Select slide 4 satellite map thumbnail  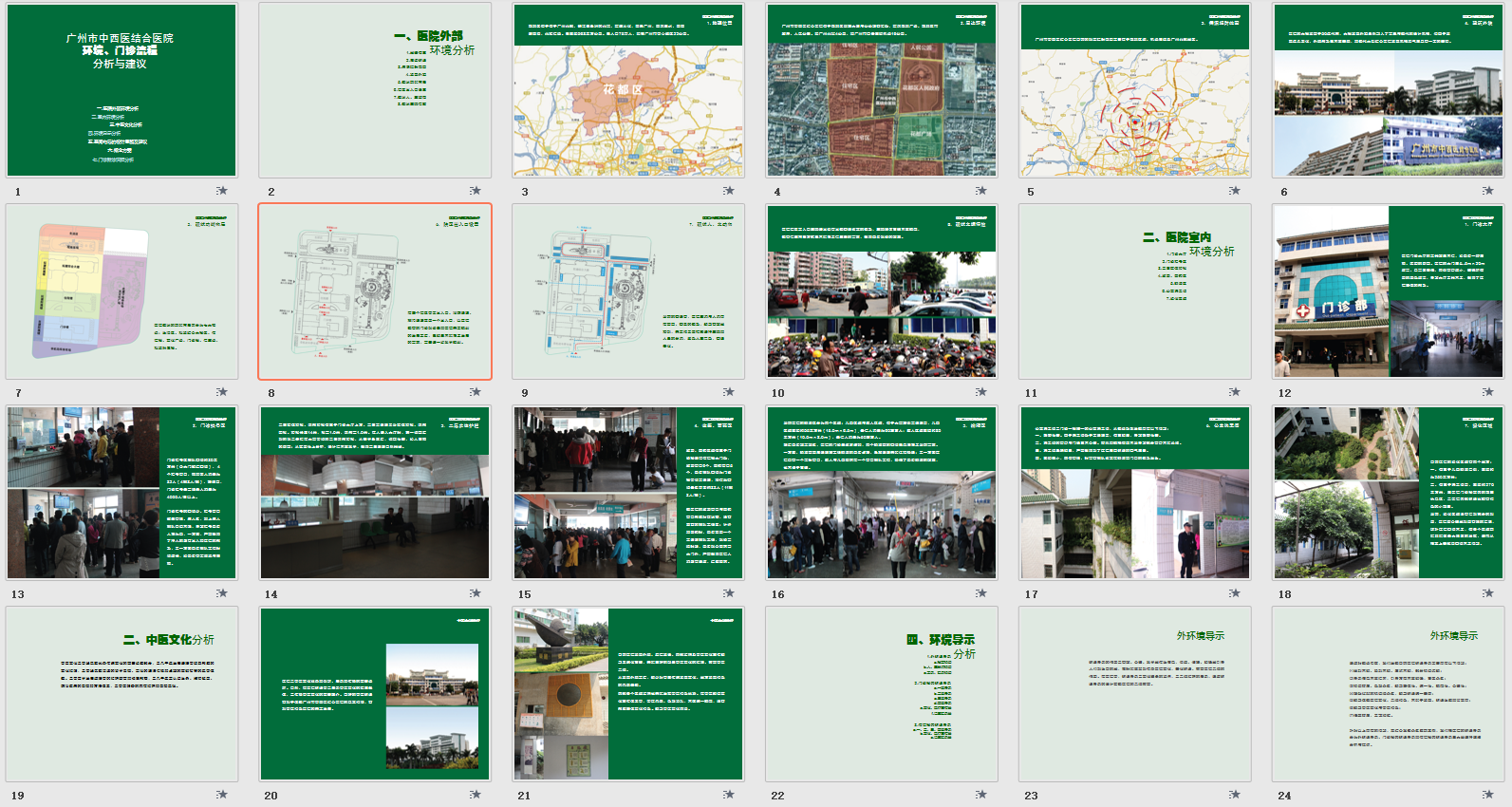point(882,90)
